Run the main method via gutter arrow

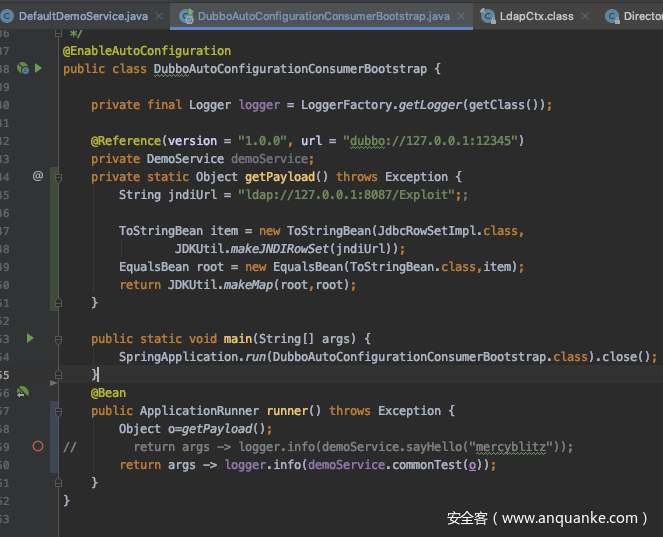pos(30,338)
